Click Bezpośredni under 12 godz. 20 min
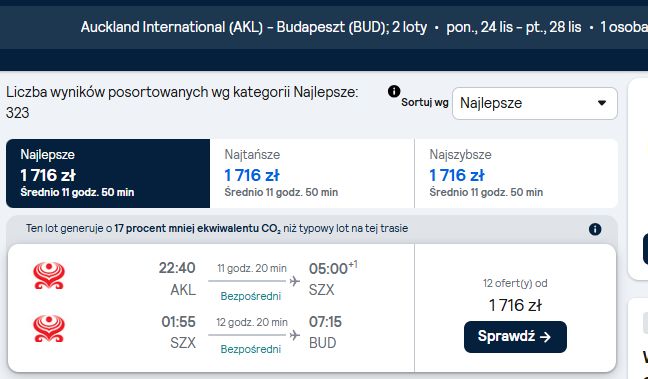Viewport: 648px width, 379px height. click(251, 349)
